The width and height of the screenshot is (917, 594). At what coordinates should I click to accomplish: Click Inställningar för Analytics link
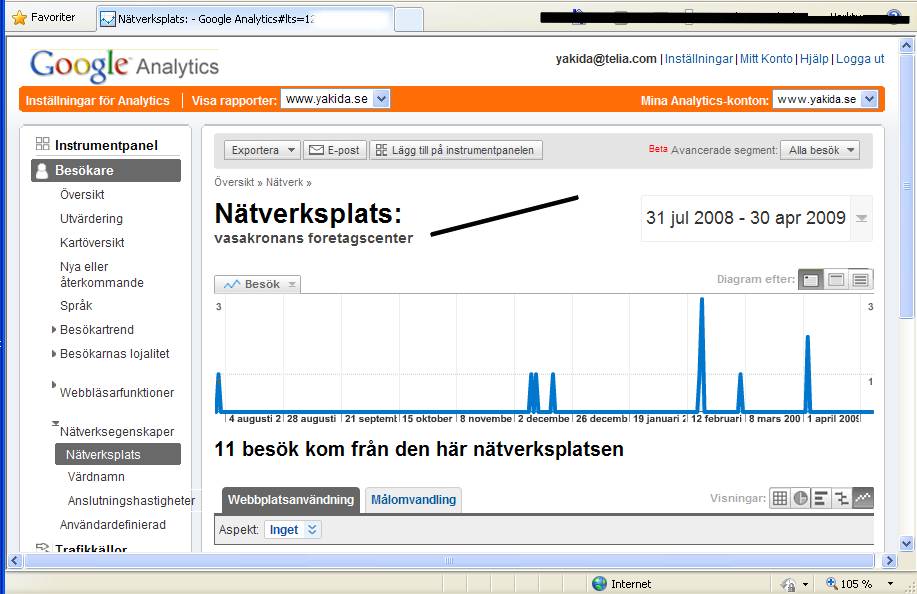pos(98,101)
